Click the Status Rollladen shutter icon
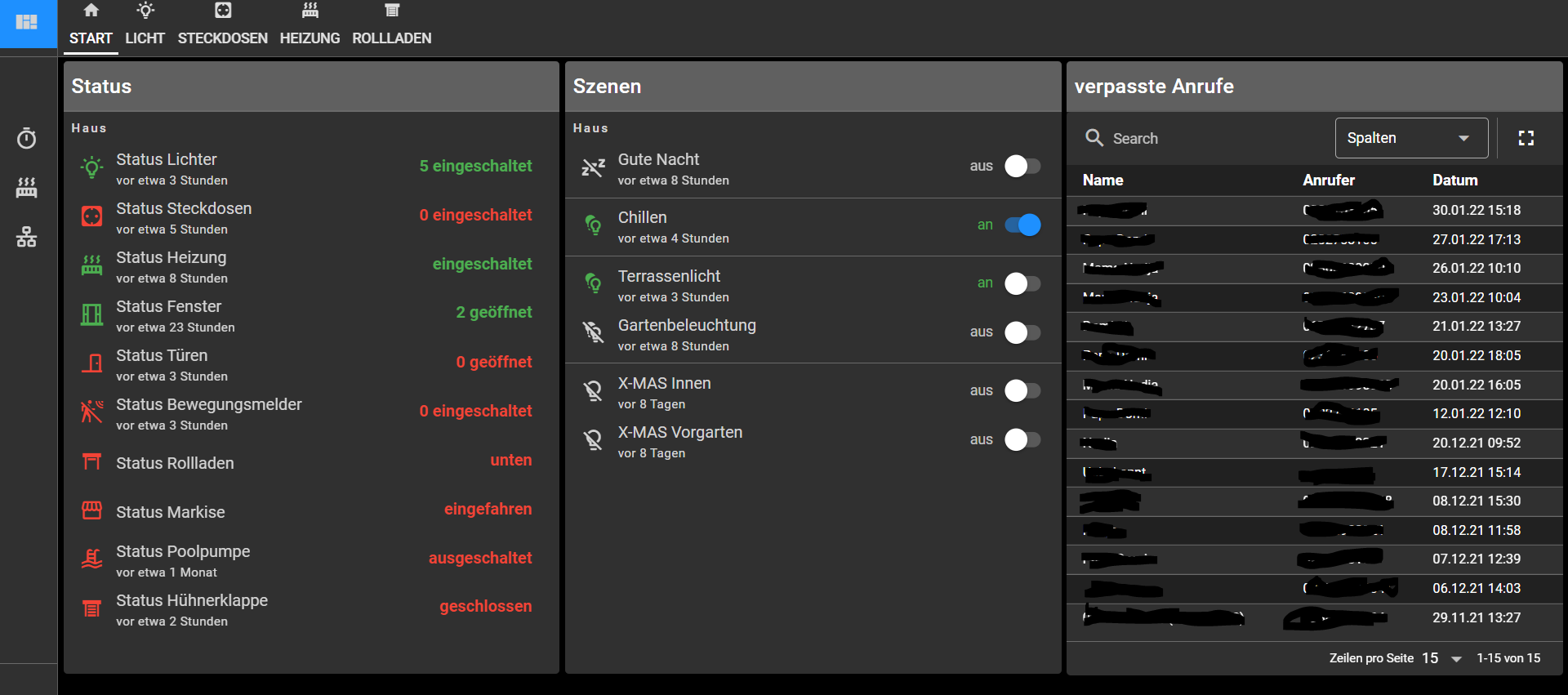This screenshot has height=695, width=1568. (92, 462)
